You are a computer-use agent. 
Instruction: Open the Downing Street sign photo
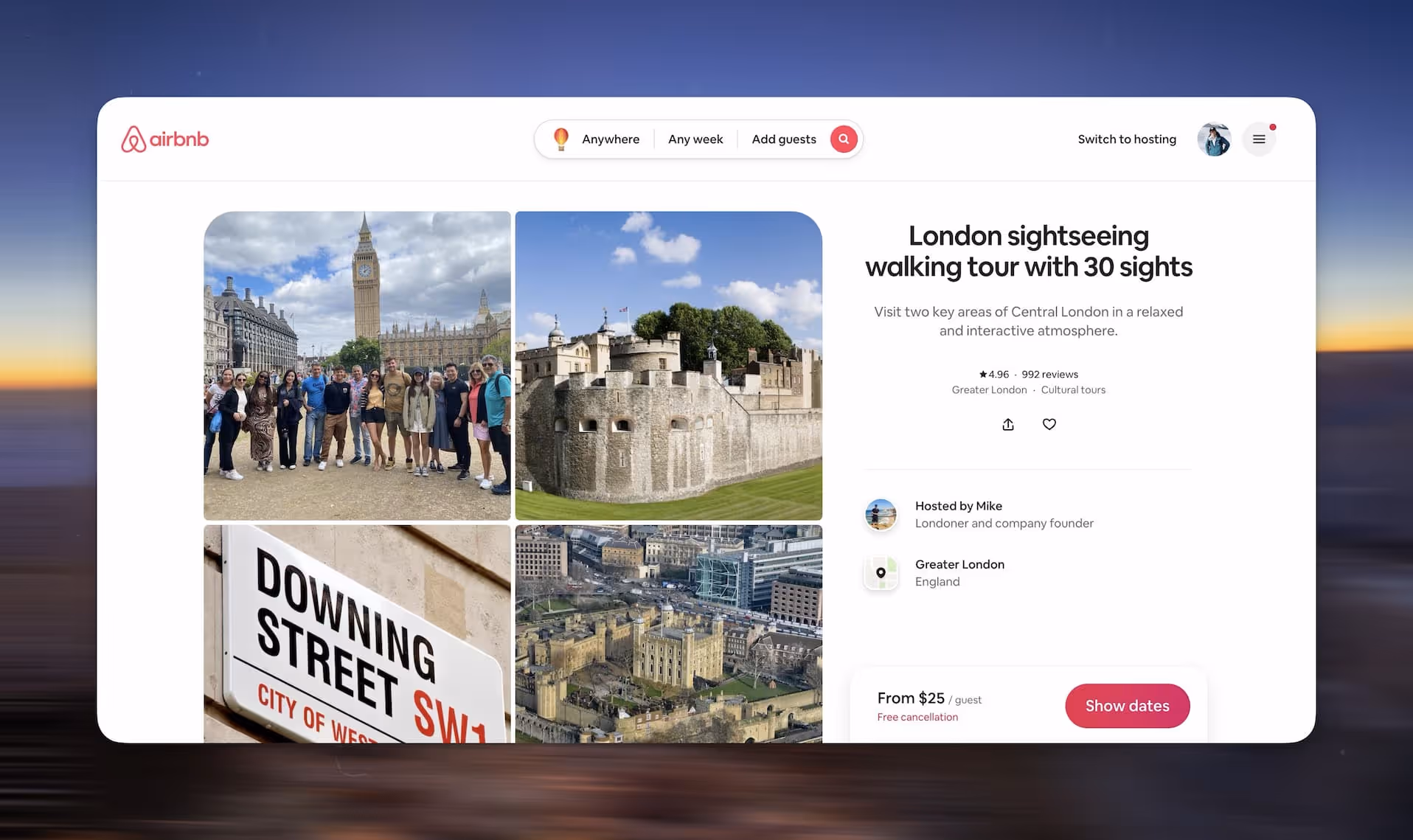(357, 634)
